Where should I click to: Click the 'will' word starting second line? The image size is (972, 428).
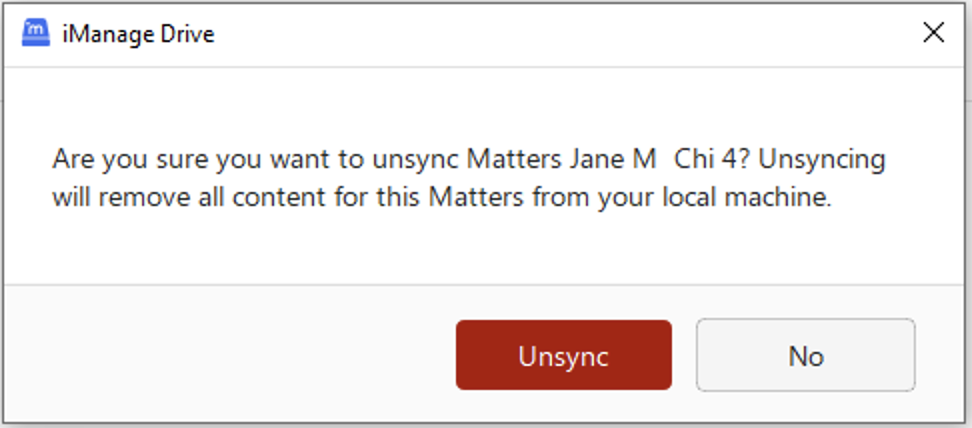(71, 197)
